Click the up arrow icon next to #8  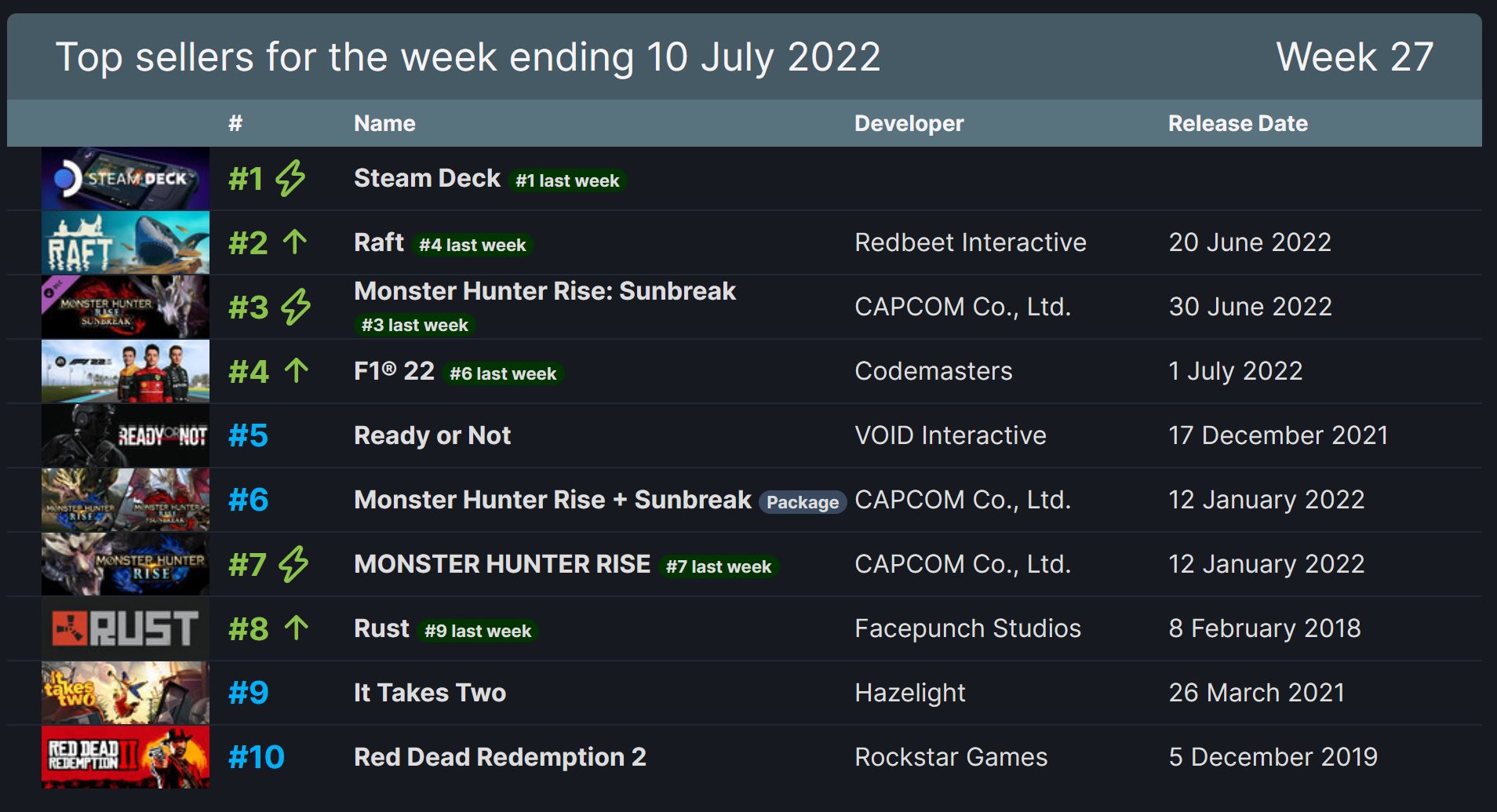296,628
